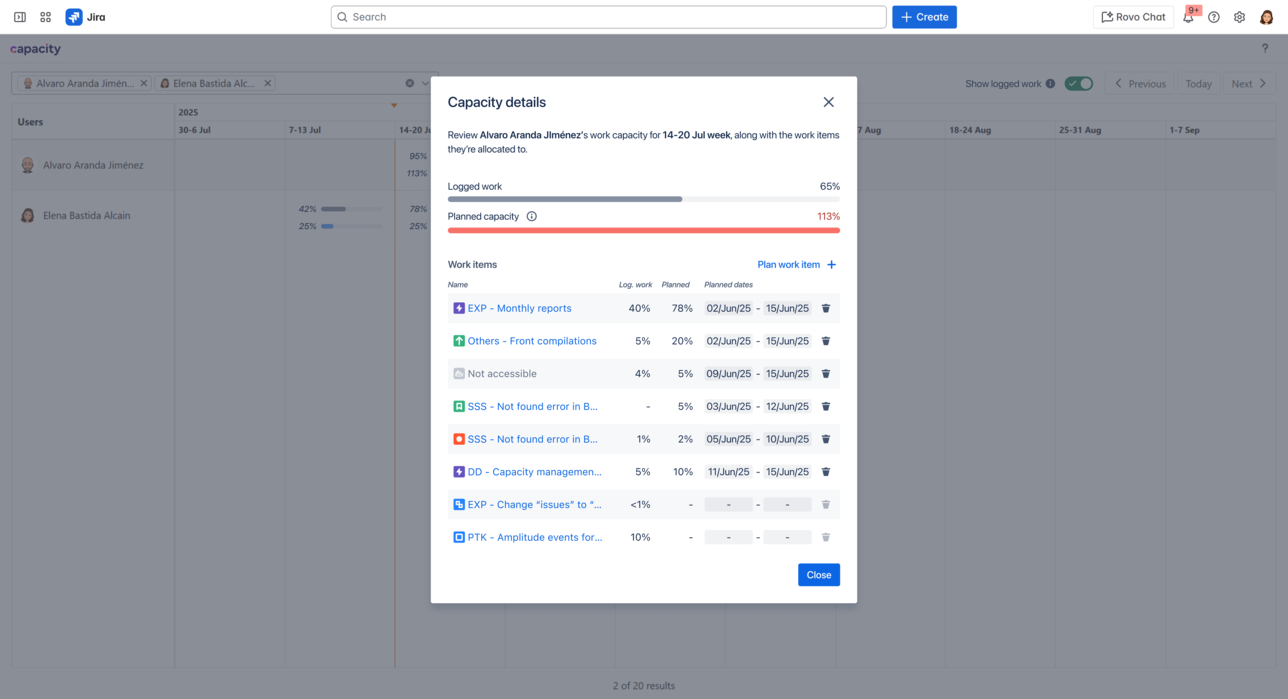Clear all selected users in filter

coord(410,83)
